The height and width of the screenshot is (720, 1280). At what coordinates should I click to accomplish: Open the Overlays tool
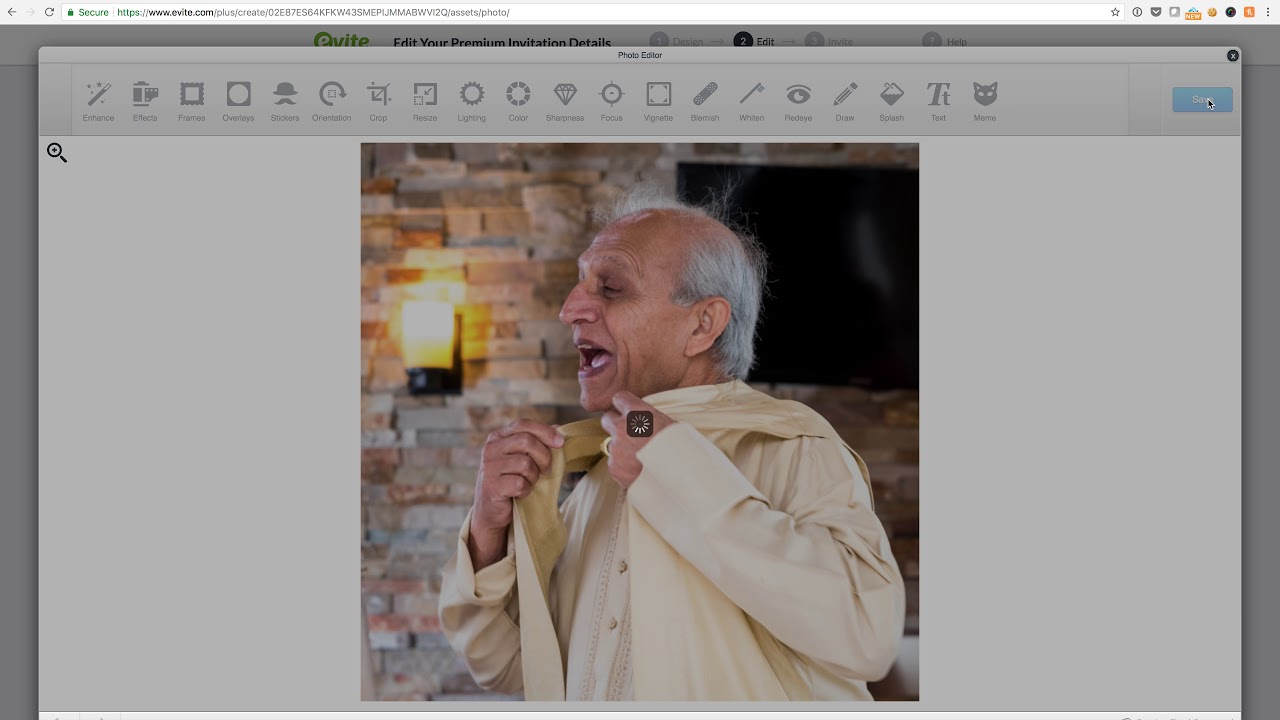(x=238, y=101)
